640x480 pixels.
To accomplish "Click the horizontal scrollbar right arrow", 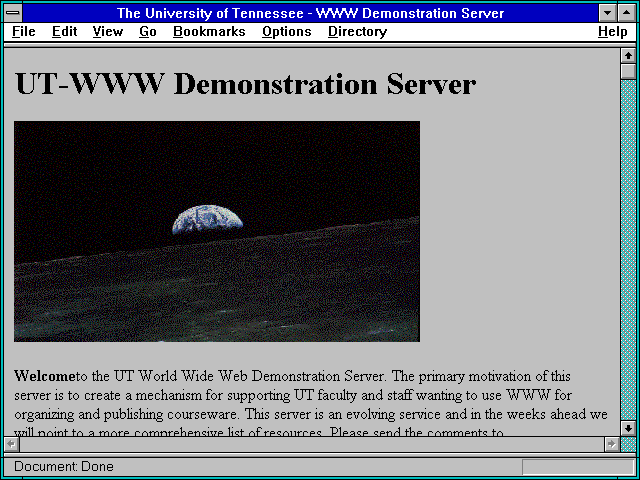I will [611, 444].
